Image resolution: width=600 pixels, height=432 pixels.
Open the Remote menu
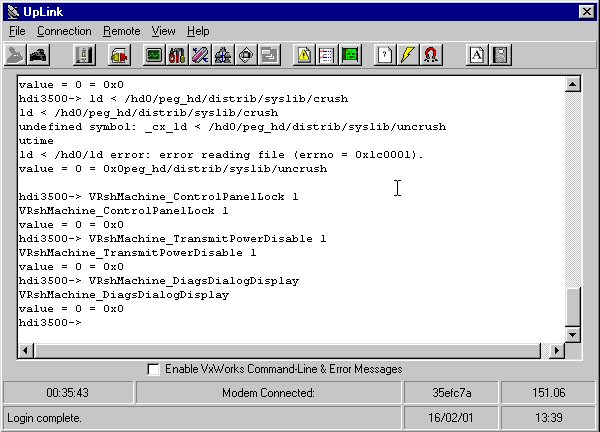[121, 31]
